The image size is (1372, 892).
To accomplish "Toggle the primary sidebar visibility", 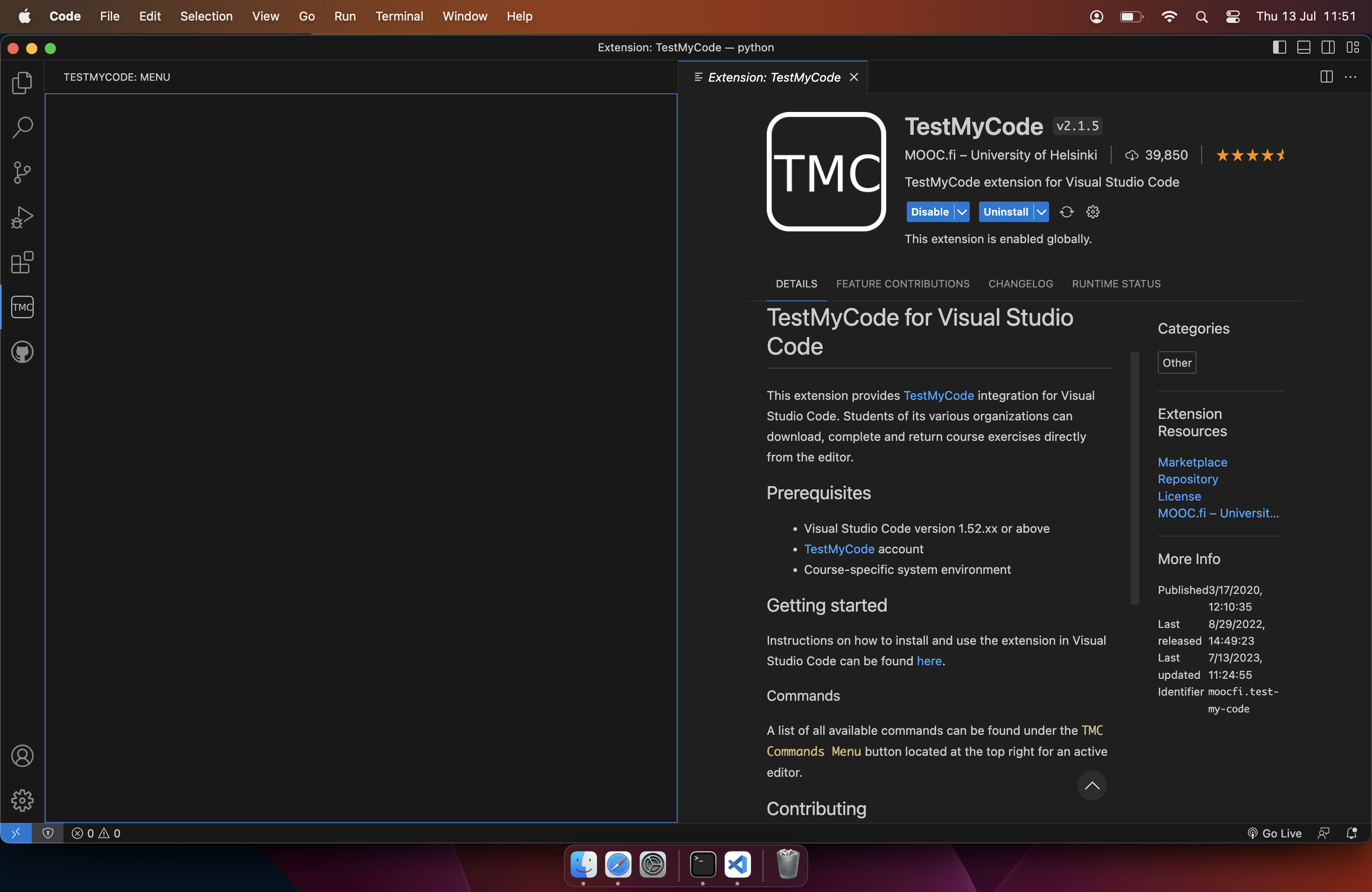I will pos(1279,47).
